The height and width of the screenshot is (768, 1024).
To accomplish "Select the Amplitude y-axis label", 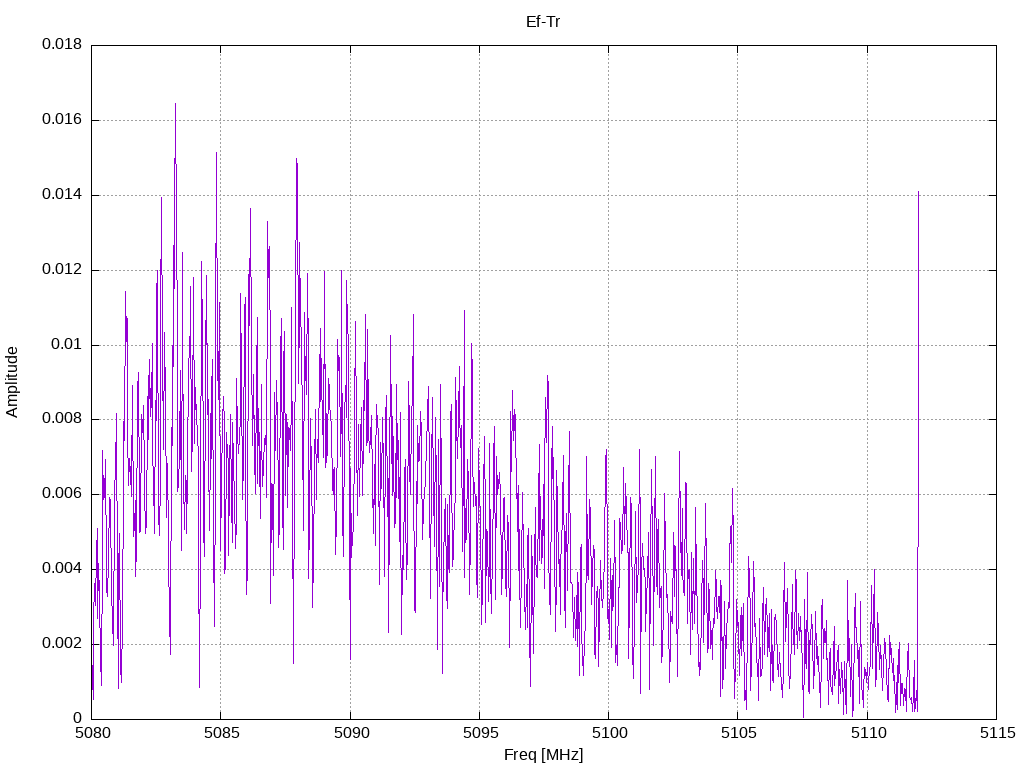I will click(x=12, y=382).
